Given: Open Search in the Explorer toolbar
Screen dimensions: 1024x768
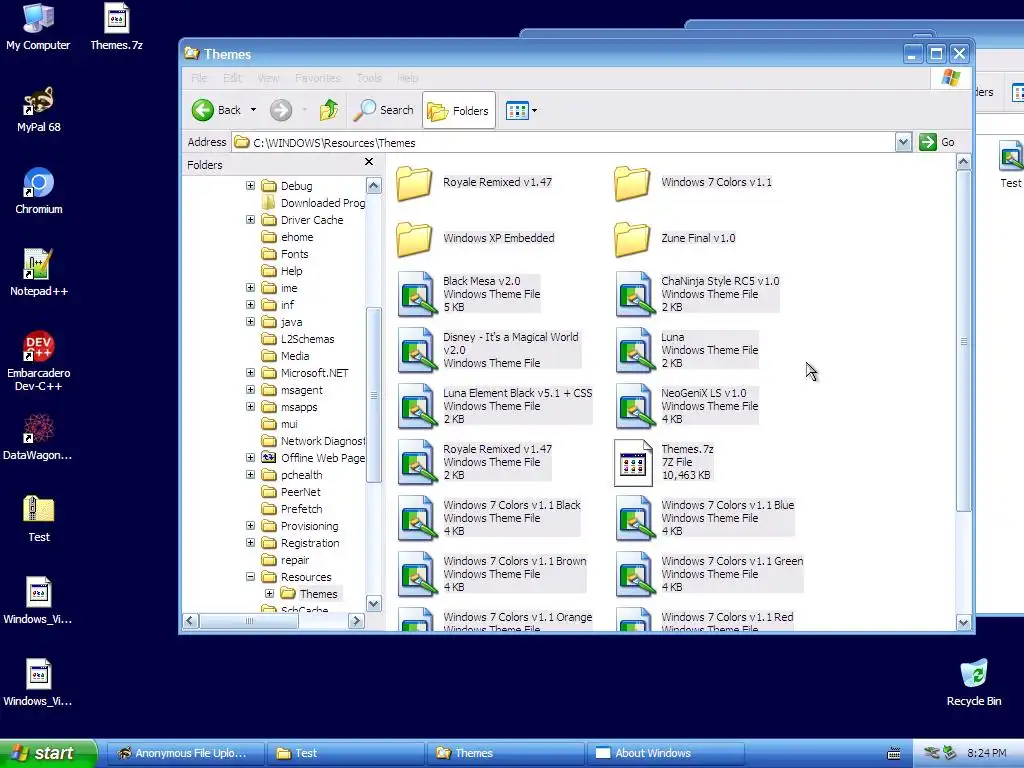Looking at the screenshot, I should [x=383, y=110].
